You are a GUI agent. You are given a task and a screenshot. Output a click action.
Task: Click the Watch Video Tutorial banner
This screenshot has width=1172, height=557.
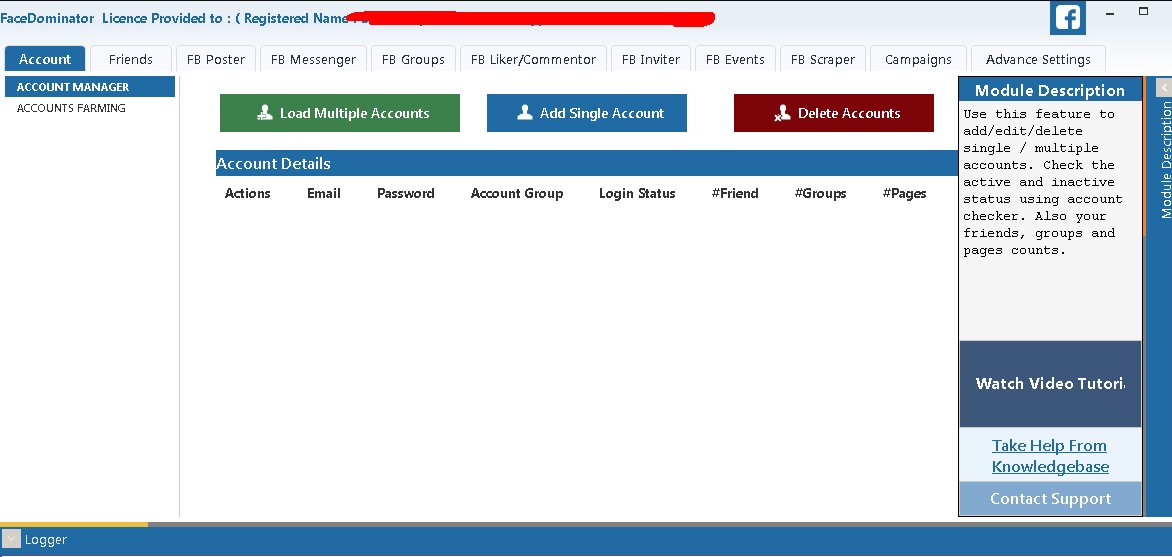click(1050, 384)
